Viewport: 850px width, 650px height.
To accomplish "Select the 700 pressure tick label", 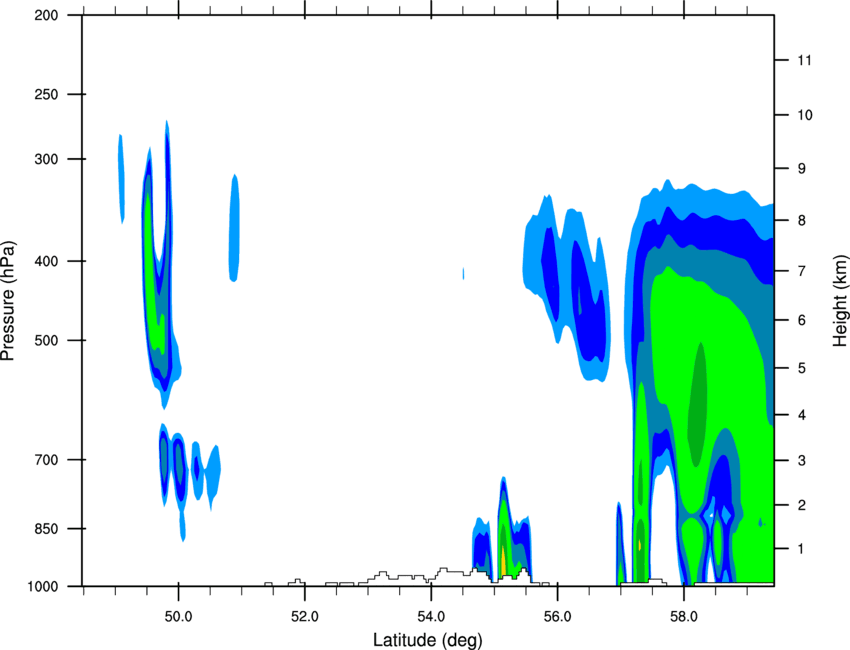I will (x=46, y=460).
